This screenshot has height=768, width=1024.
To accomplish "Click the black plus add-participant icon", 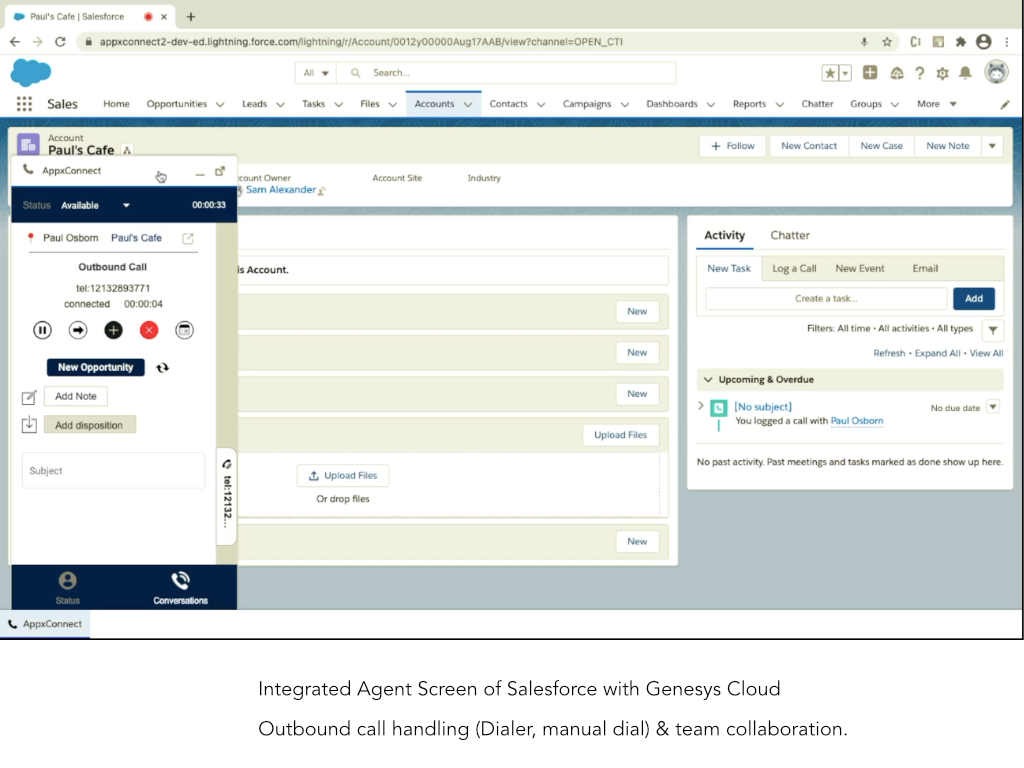I will [x=113, y=330].
